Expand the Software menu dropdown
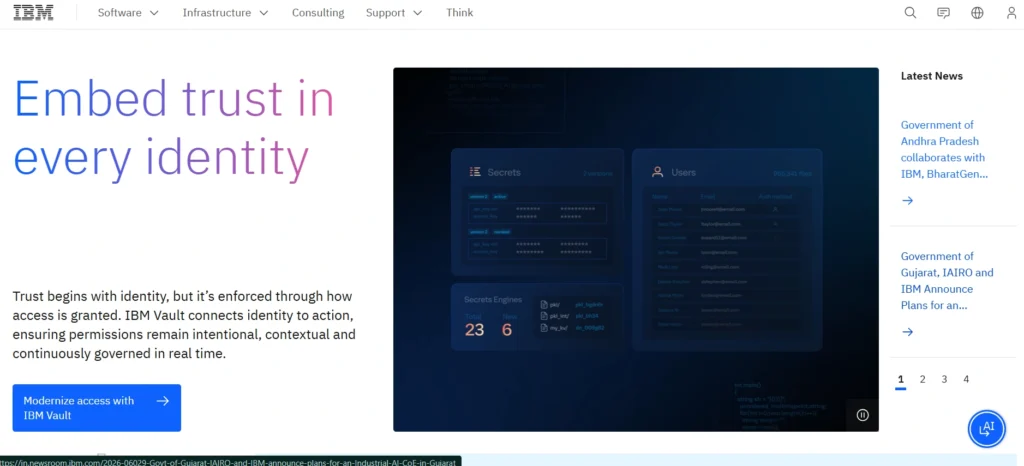1024x466 pixels. (128, 13)
